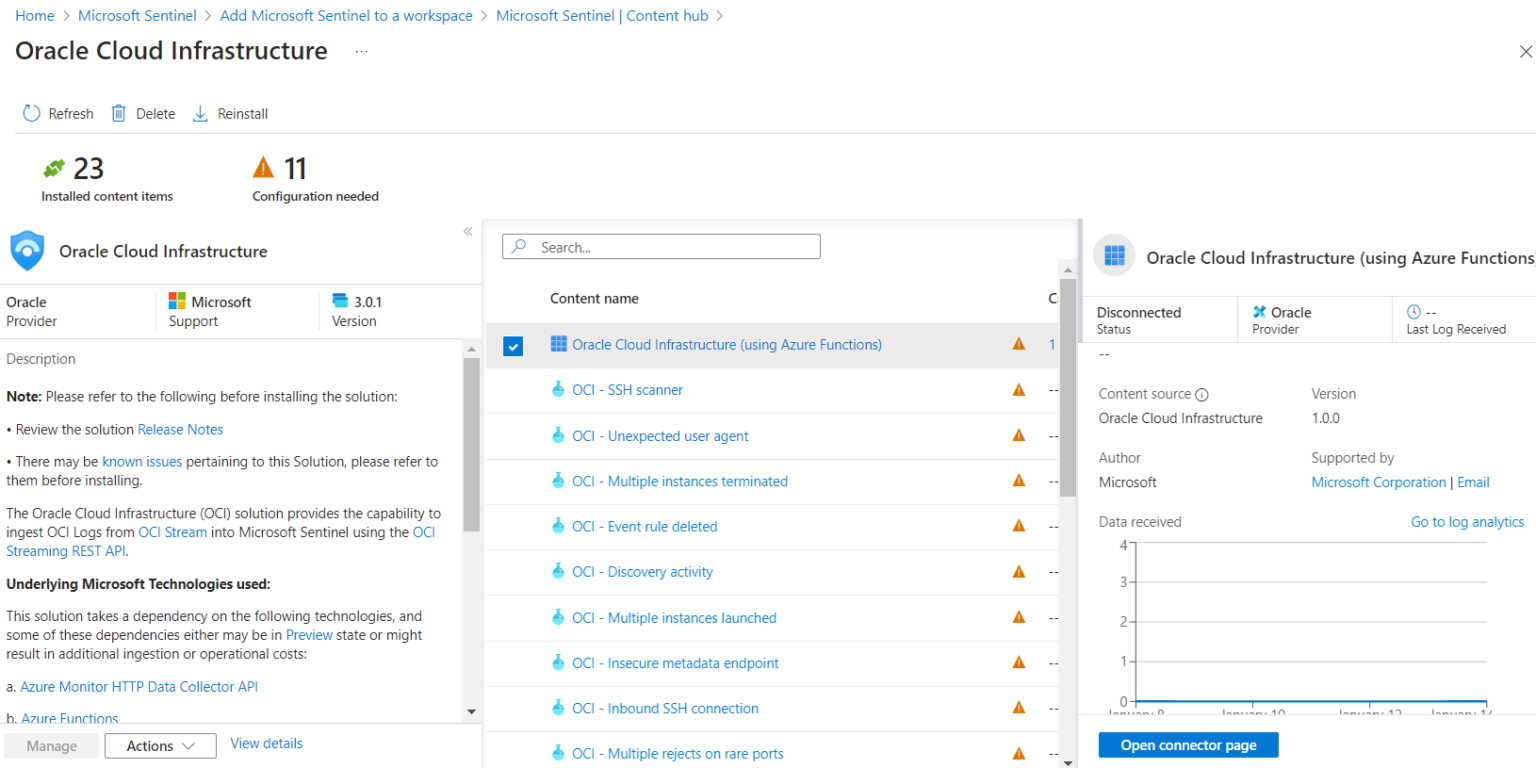Click the Delete trash icon

coord(119,114)
